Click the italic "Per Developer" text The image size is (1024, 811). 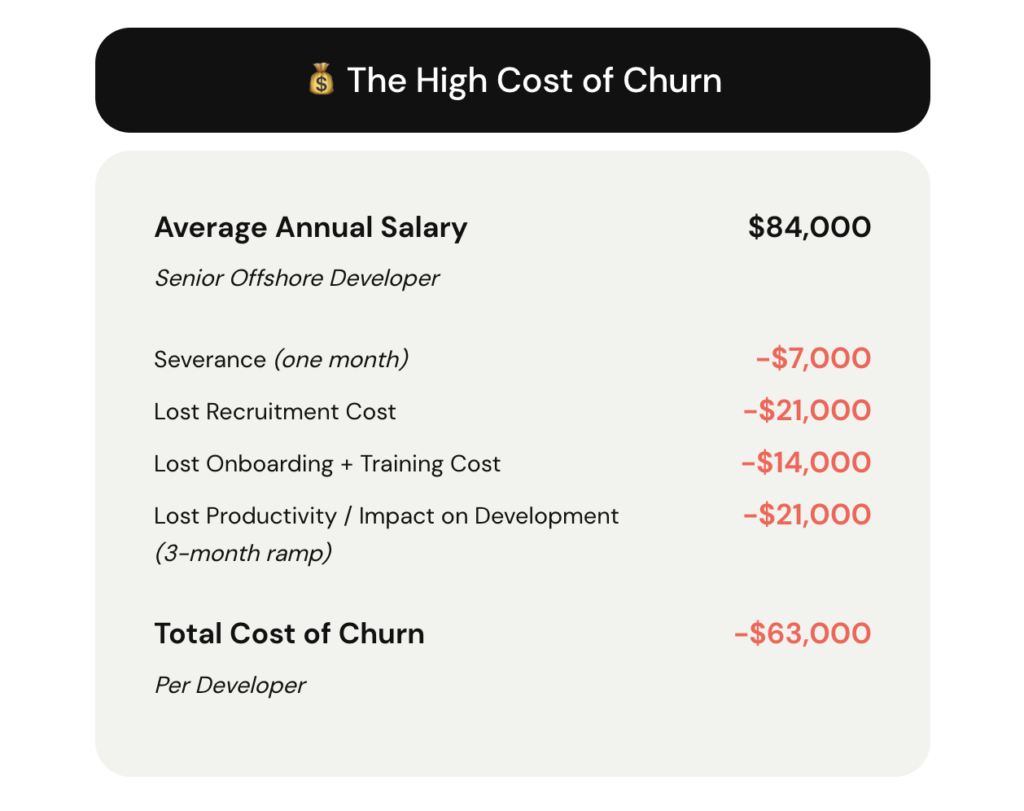(230, 685)
